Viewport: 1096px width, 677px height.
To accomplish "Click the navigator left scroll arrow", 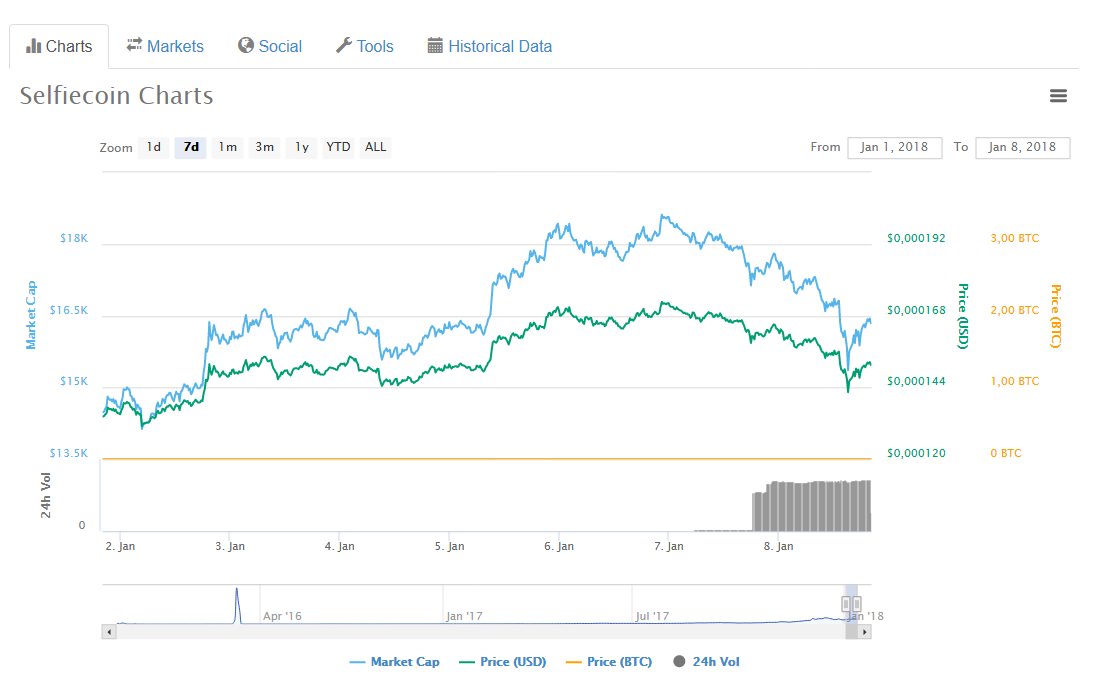I will pos(108,632).
